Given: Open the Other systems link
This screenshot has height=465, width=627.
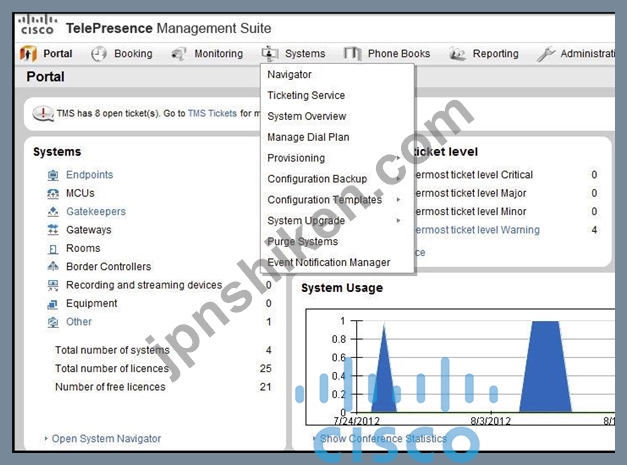Looking at the screenshot, I should tap(79, 322).
